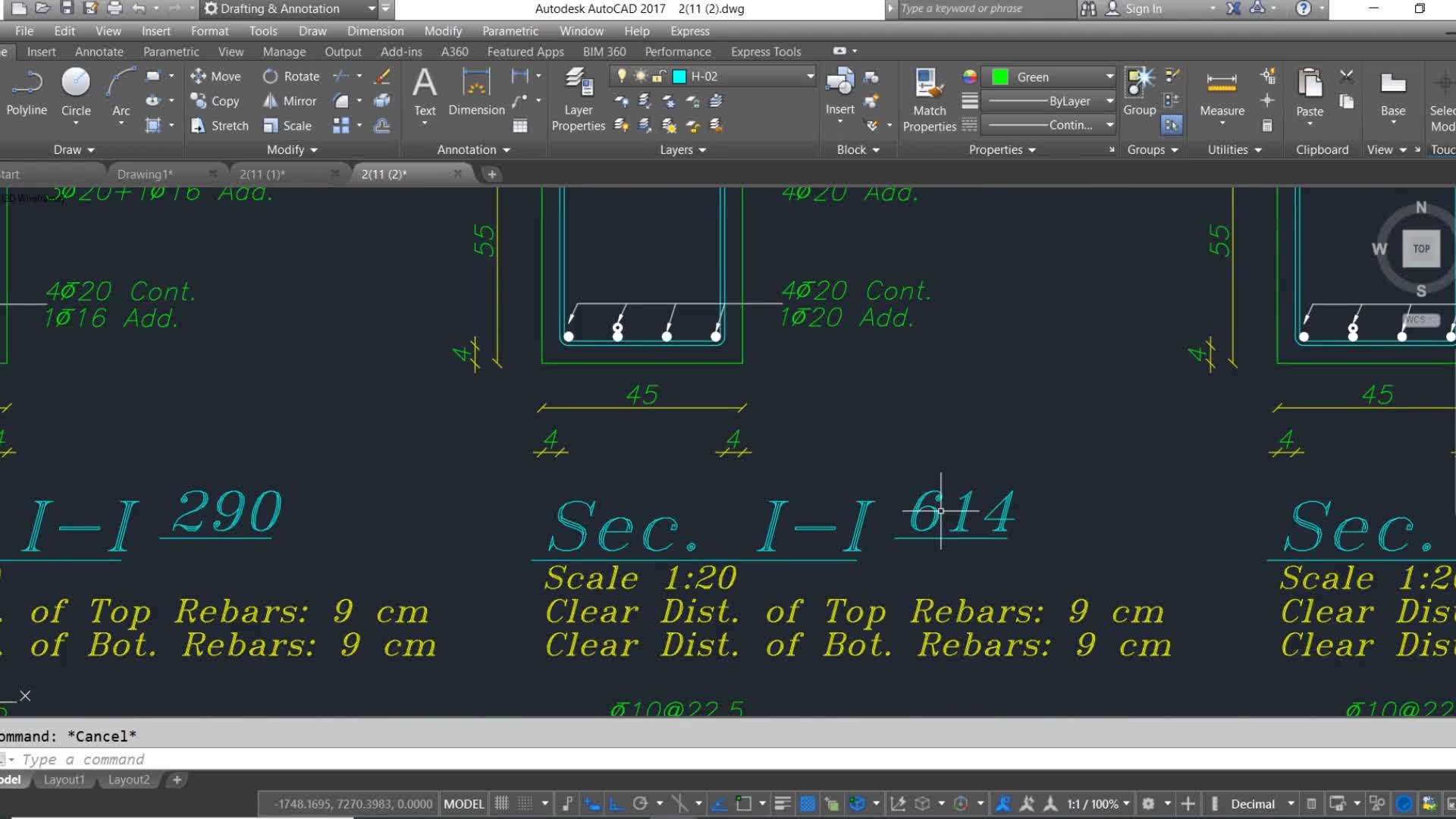Open the Green color dropdown
Screen dimensions: 1456x819
[x=1109, y=77]
